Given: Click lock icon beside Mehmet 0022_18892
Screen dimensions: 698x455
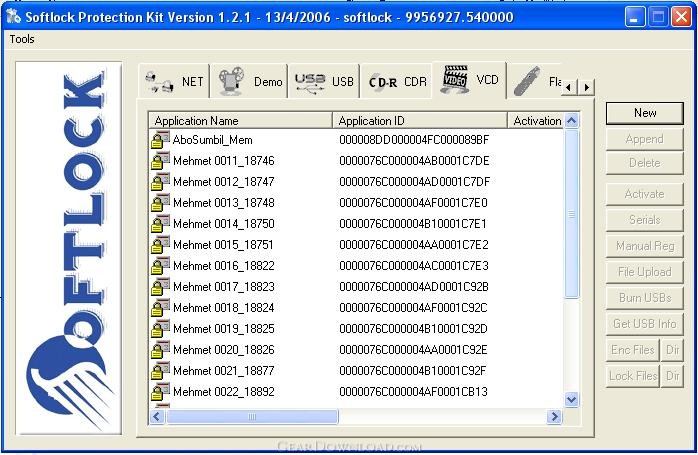Looking at the screenshot, I should [x=160, y=391].
